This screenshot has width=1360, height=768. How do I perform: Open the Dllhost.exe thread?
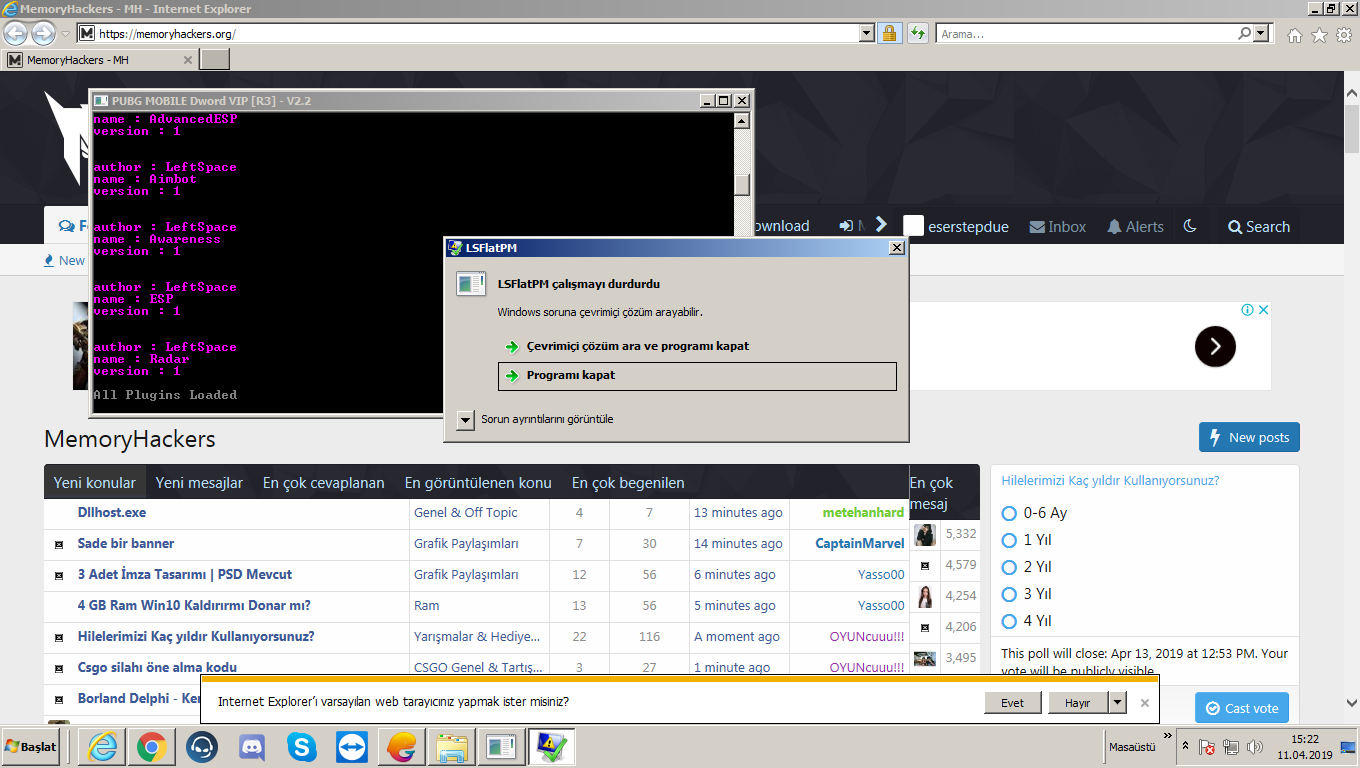pos(112,513)
